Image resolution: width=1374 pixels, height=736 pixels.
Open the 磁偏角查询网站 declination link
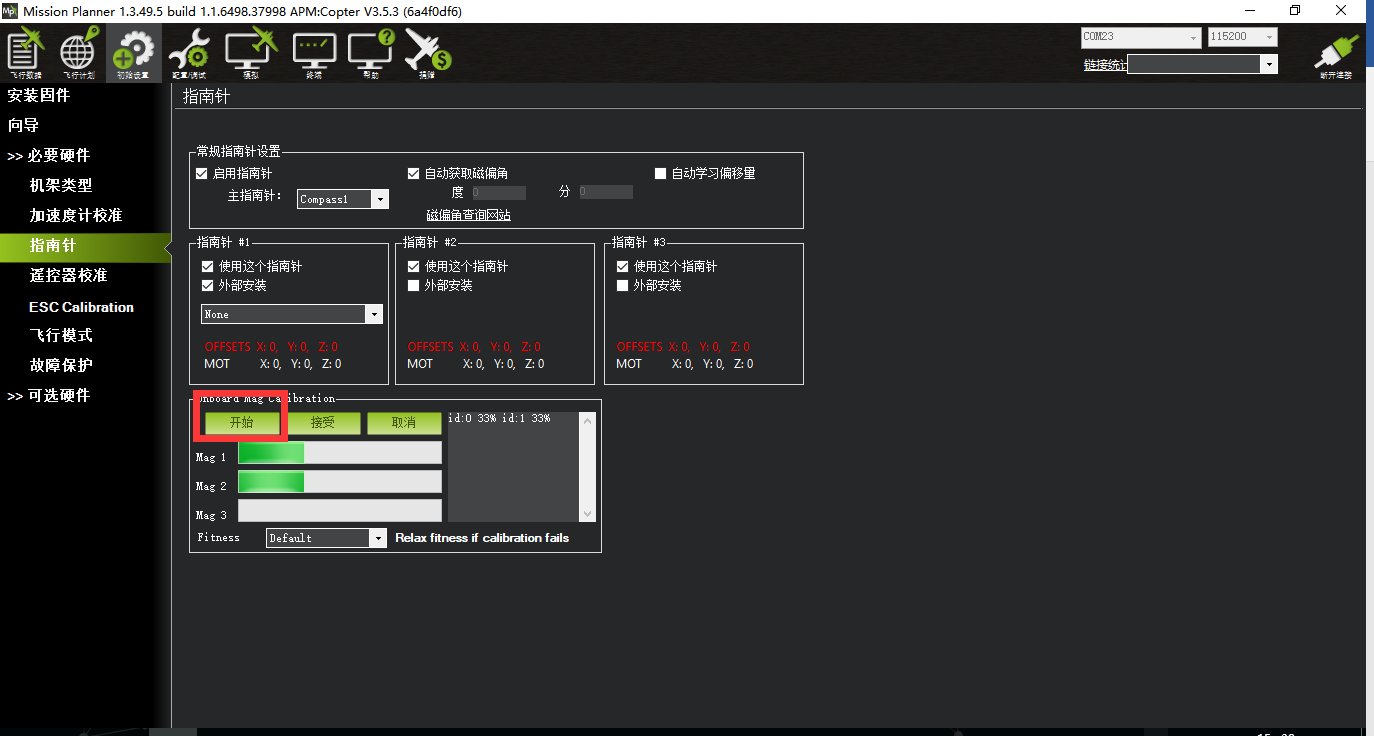coord(468,216)
